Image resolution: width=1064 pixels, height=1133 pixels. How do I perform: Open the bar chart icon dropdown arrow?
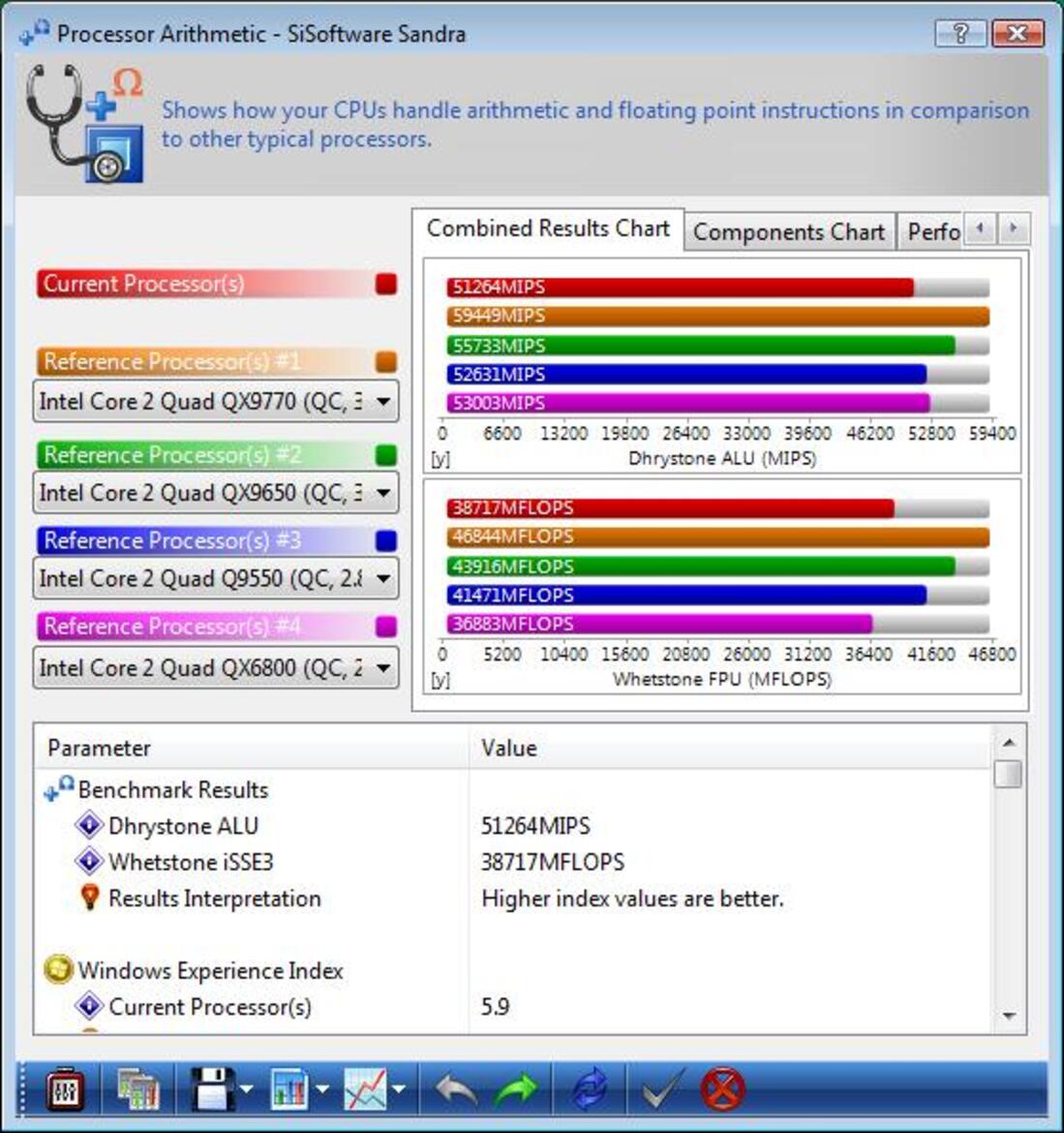(x=322, y=1088)
